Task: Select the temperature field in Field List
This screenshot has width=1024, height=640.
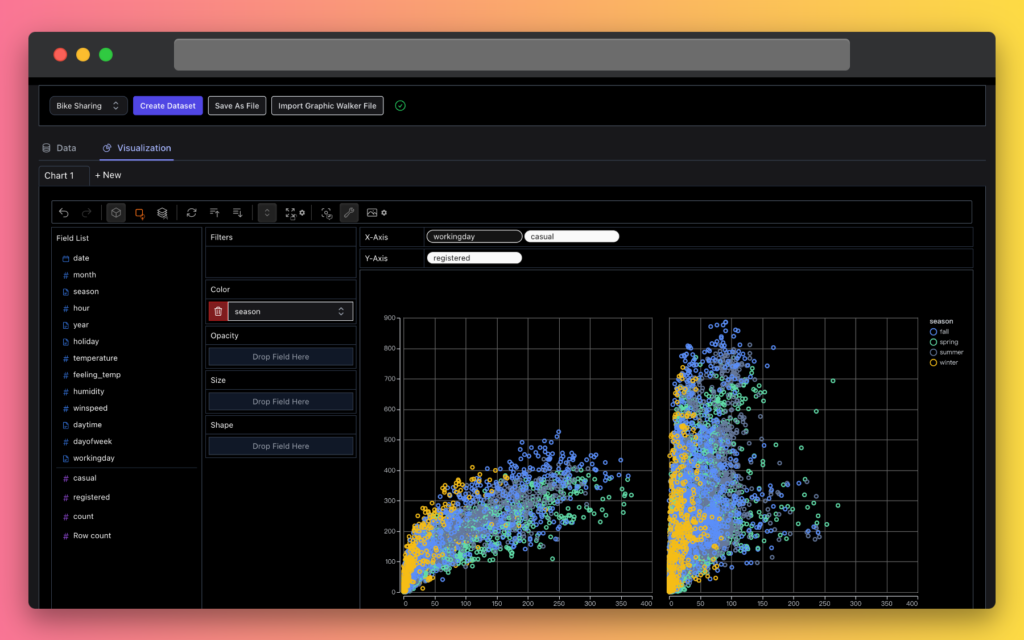Action: pyautogui.click(x=95, y=359)
